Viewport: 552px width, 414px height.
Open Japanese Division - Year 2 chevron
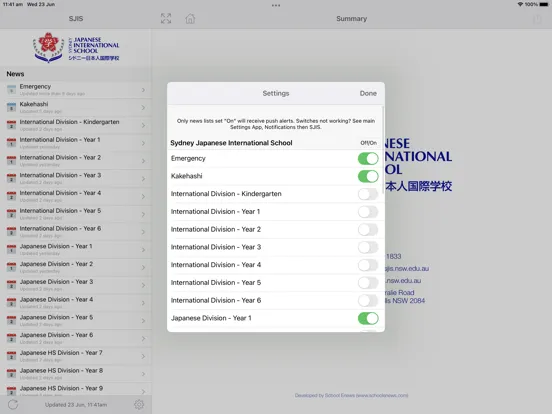(x=143, y=268)
